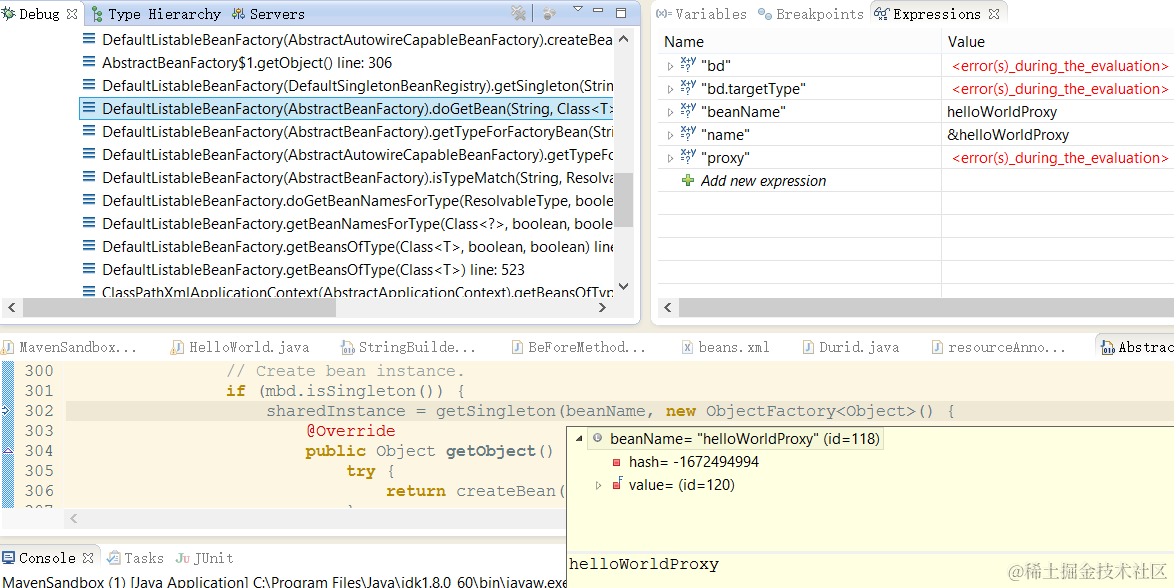This screenshot has width=1174, height=588.
Task: Select the getTypeForFactoryBean stack frame
Action: pyautogui.click(x=358, y=132)
